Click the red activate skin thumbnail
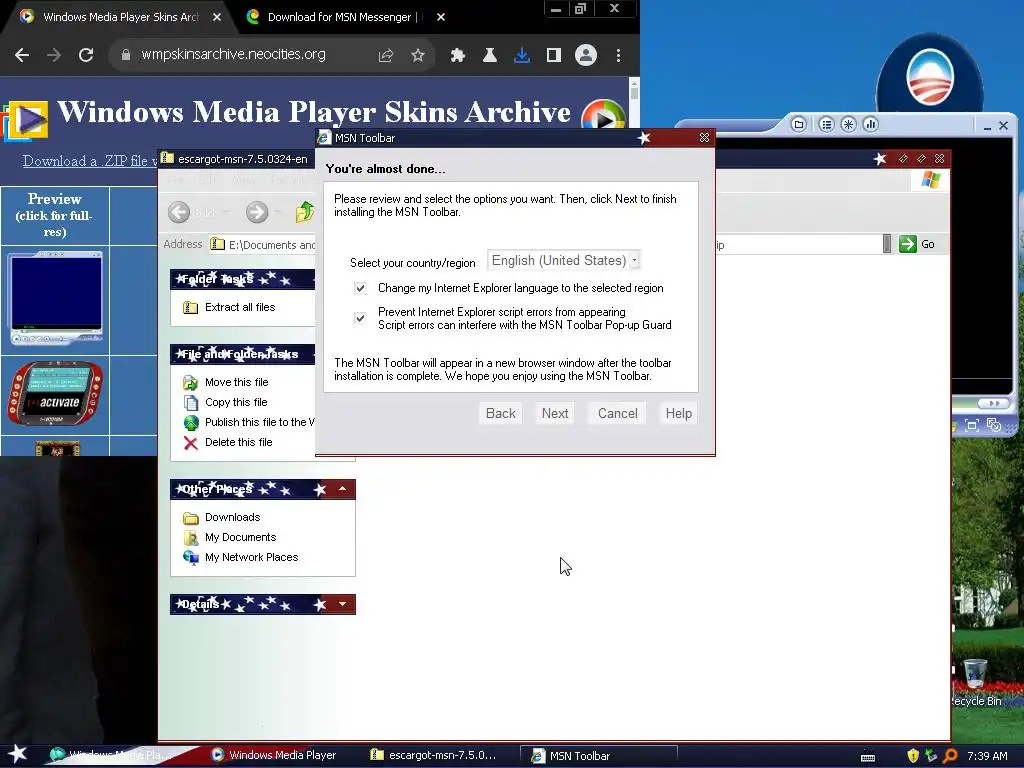Image resolution: width=1024 pixels, height=768 pixels. 56,393
